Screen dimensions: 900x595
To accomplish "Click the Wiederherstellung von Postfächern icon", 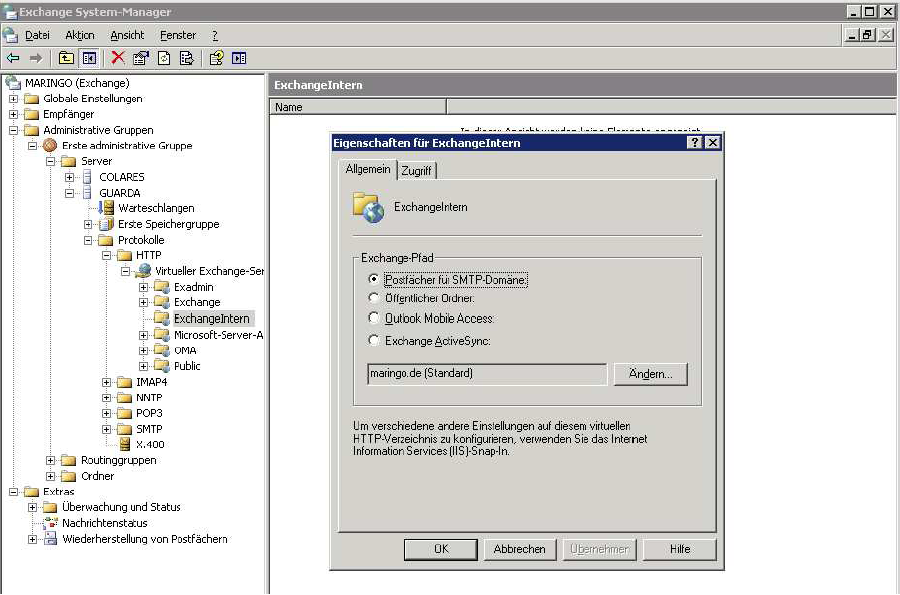I will click(51, 539).
